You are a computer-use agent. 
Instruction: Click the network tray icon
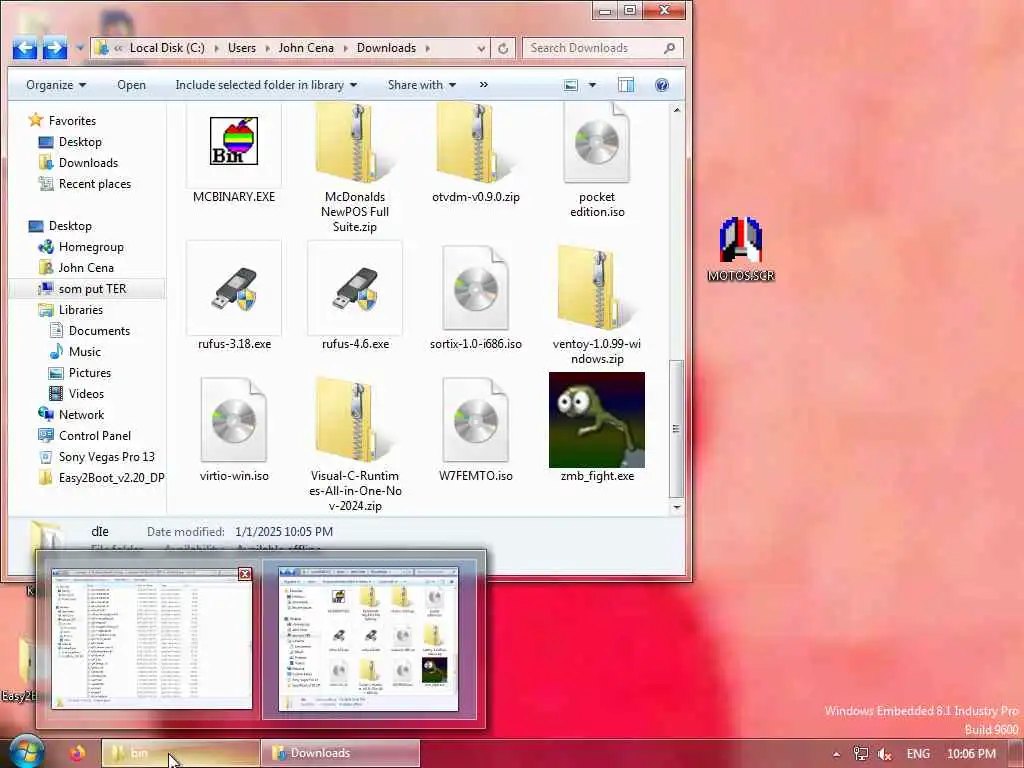(860, 754)
